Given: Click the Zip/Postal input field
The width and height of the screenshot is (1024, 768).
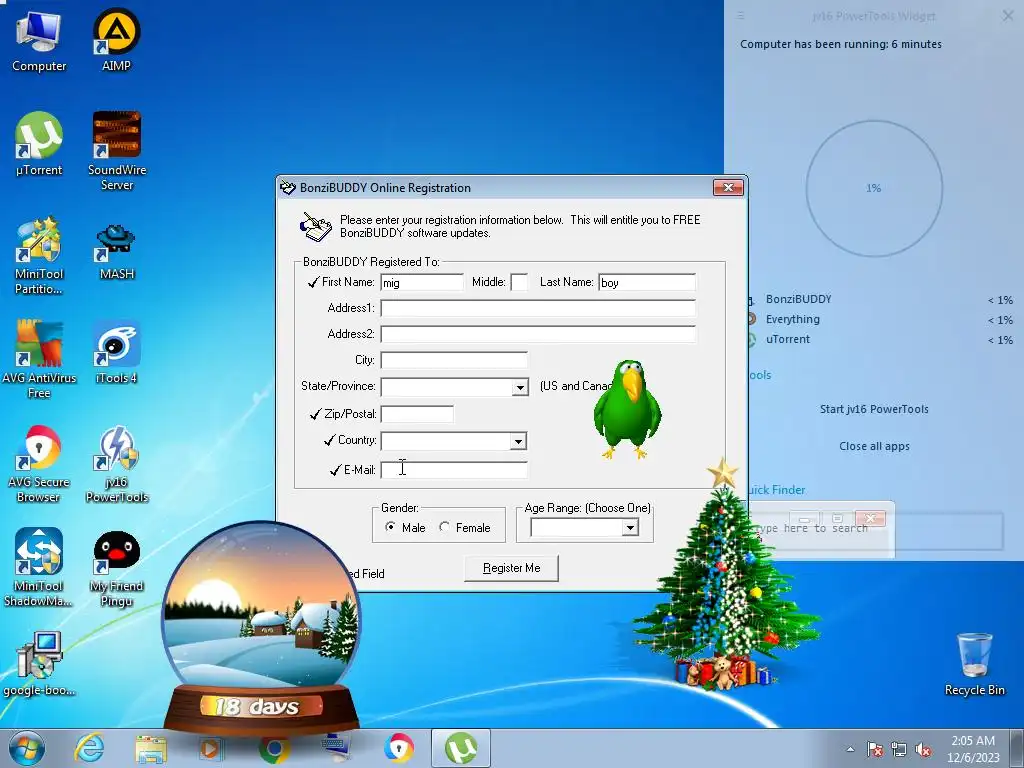Looking at the screenshot, I should point(417,414).
